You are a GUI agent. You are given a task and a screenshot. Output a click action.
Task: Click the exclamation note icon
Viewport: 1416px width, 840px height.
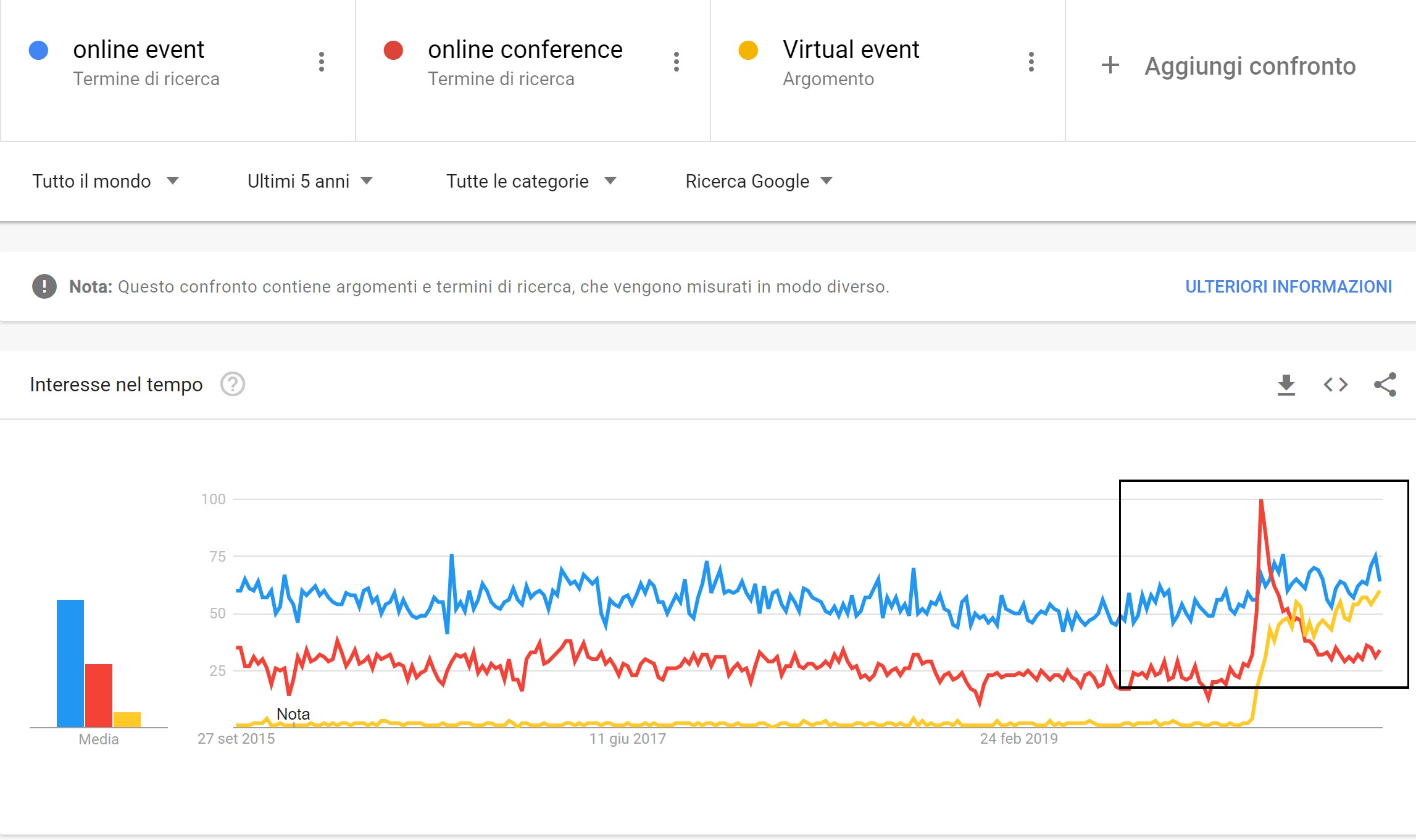44,286
